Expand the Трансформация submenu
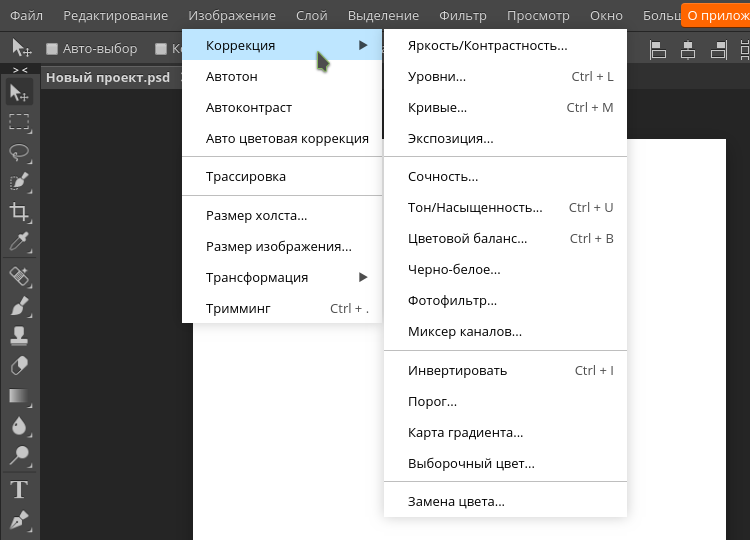The width and height of the screenshot is (750, 540). (x=282, y=277)
